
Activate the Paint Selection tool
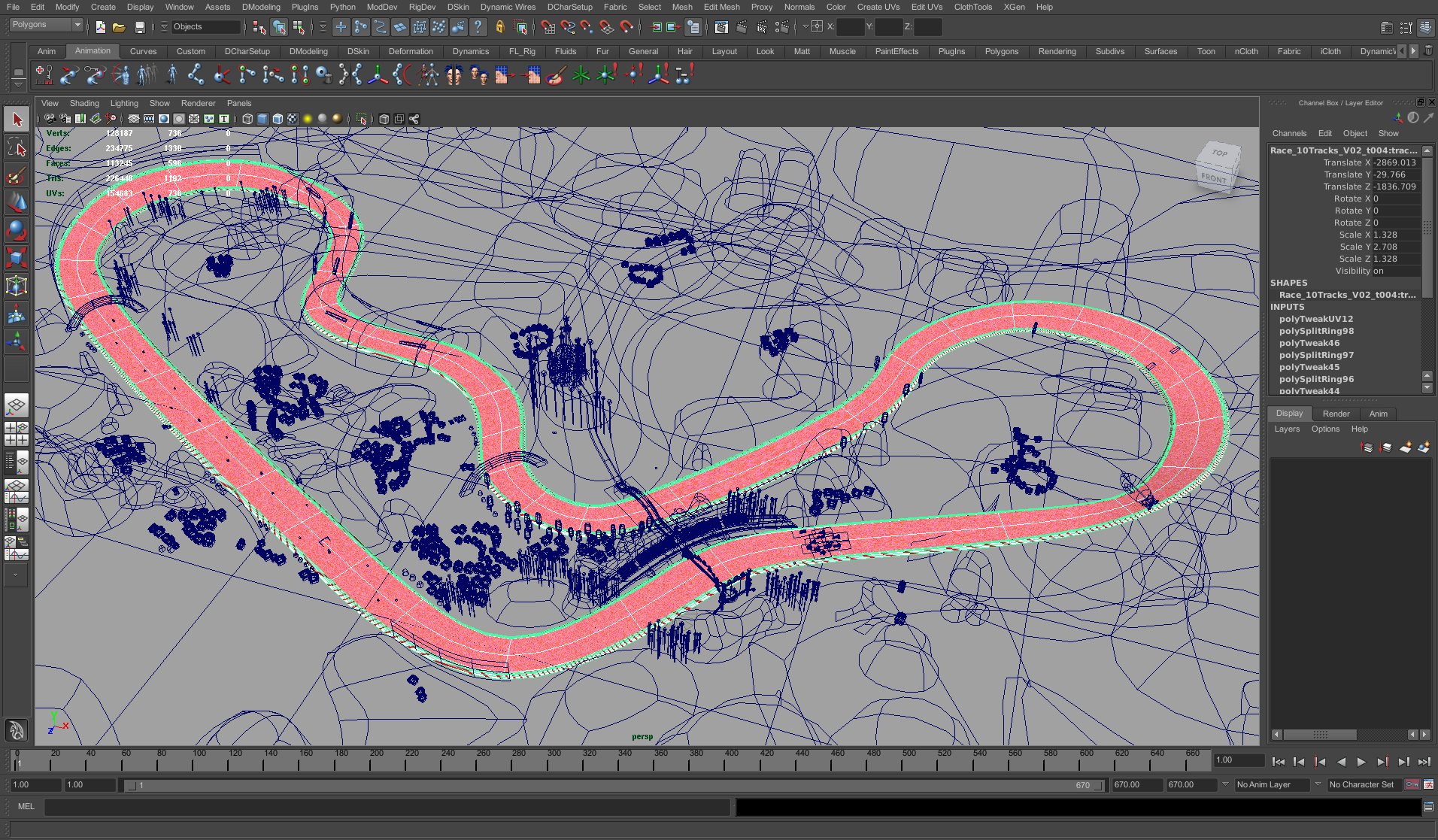[x=17, y=176]
